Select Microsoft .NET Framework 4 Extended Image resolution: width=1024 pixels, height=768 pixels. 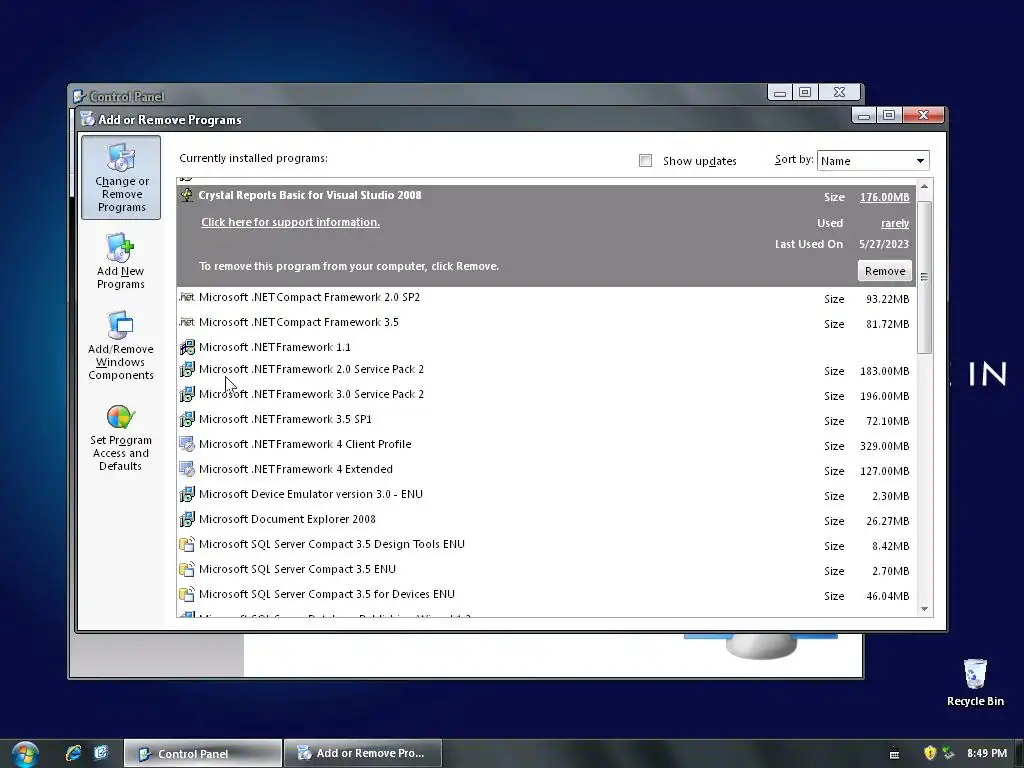tap(296, 469)
